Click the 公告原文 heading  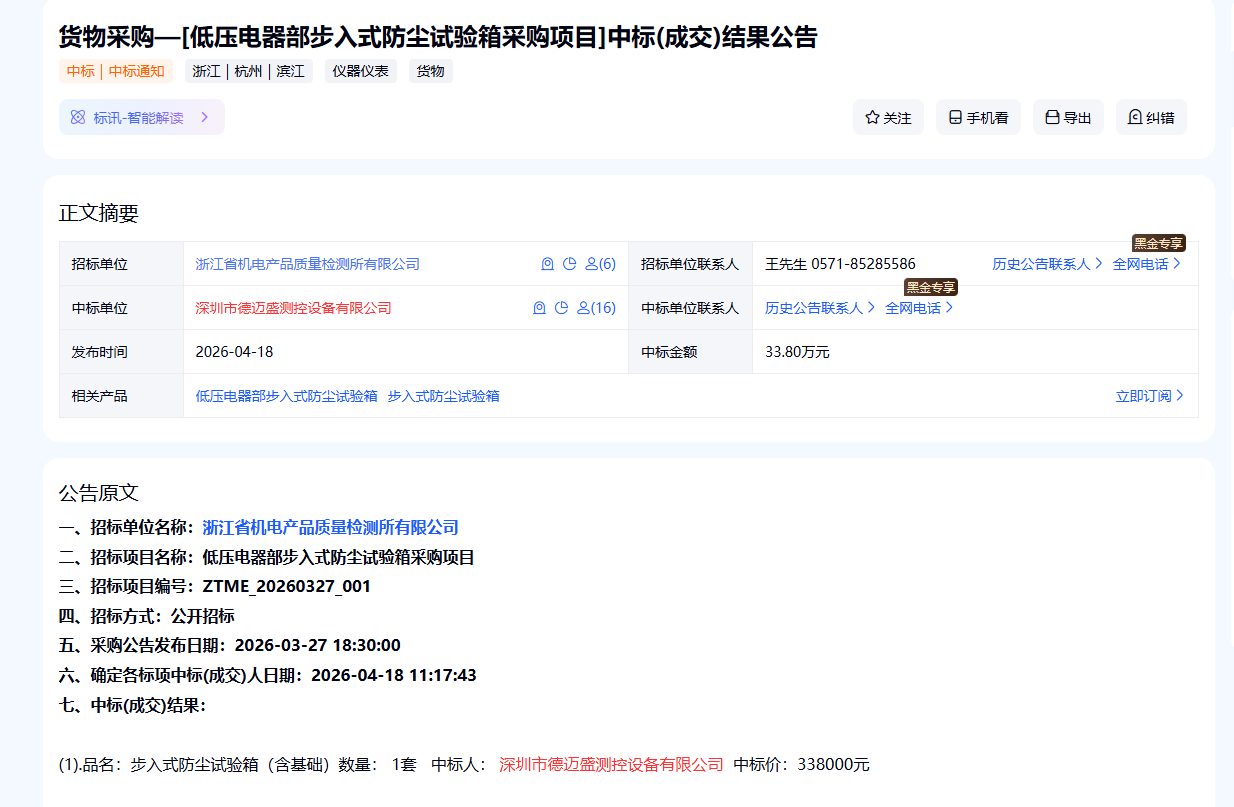(x=99, y=493)
